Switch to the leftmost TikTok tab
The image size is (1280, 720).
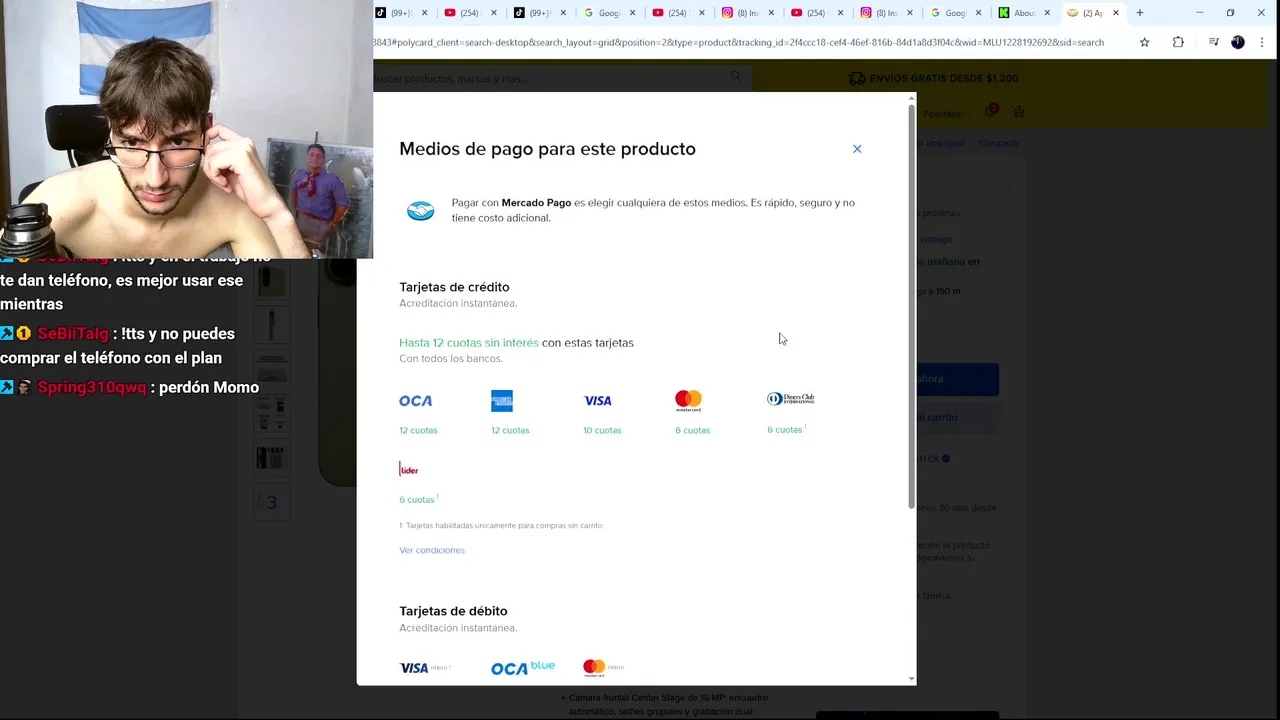click(x=394, y=13)
